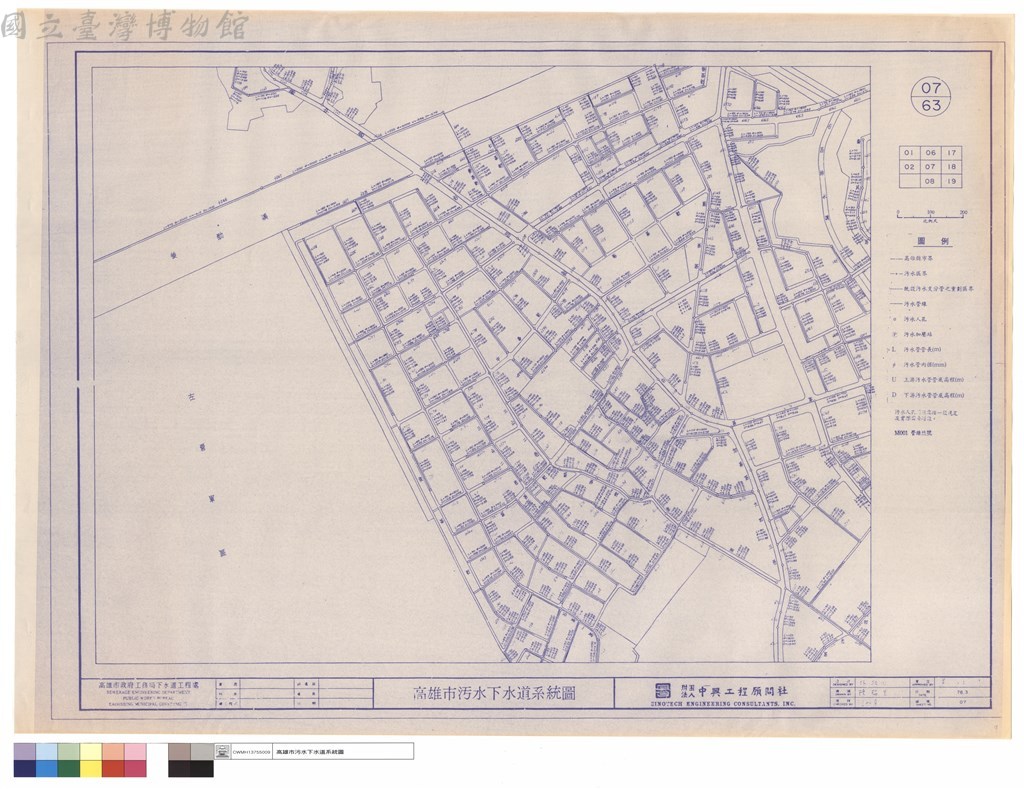Screen dimensions: 1024x789
Task: Click index grid cell 01
Action: pos(909,152)
